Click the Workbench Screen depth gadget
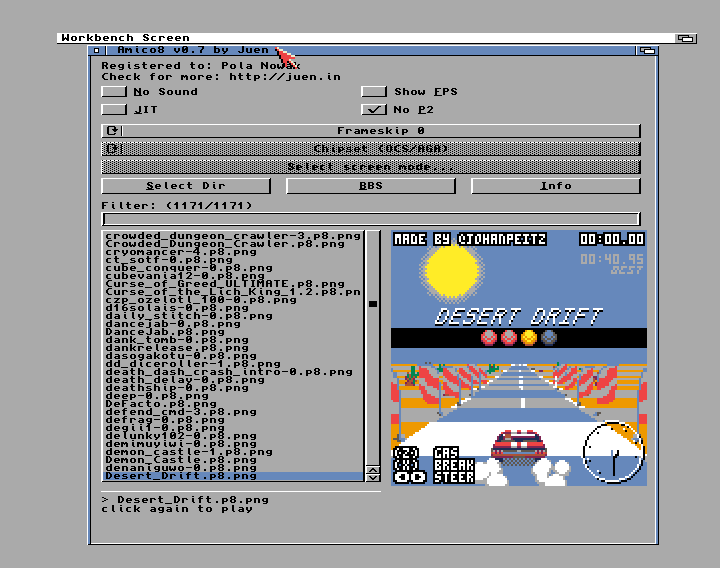 (x=686, y=38)
